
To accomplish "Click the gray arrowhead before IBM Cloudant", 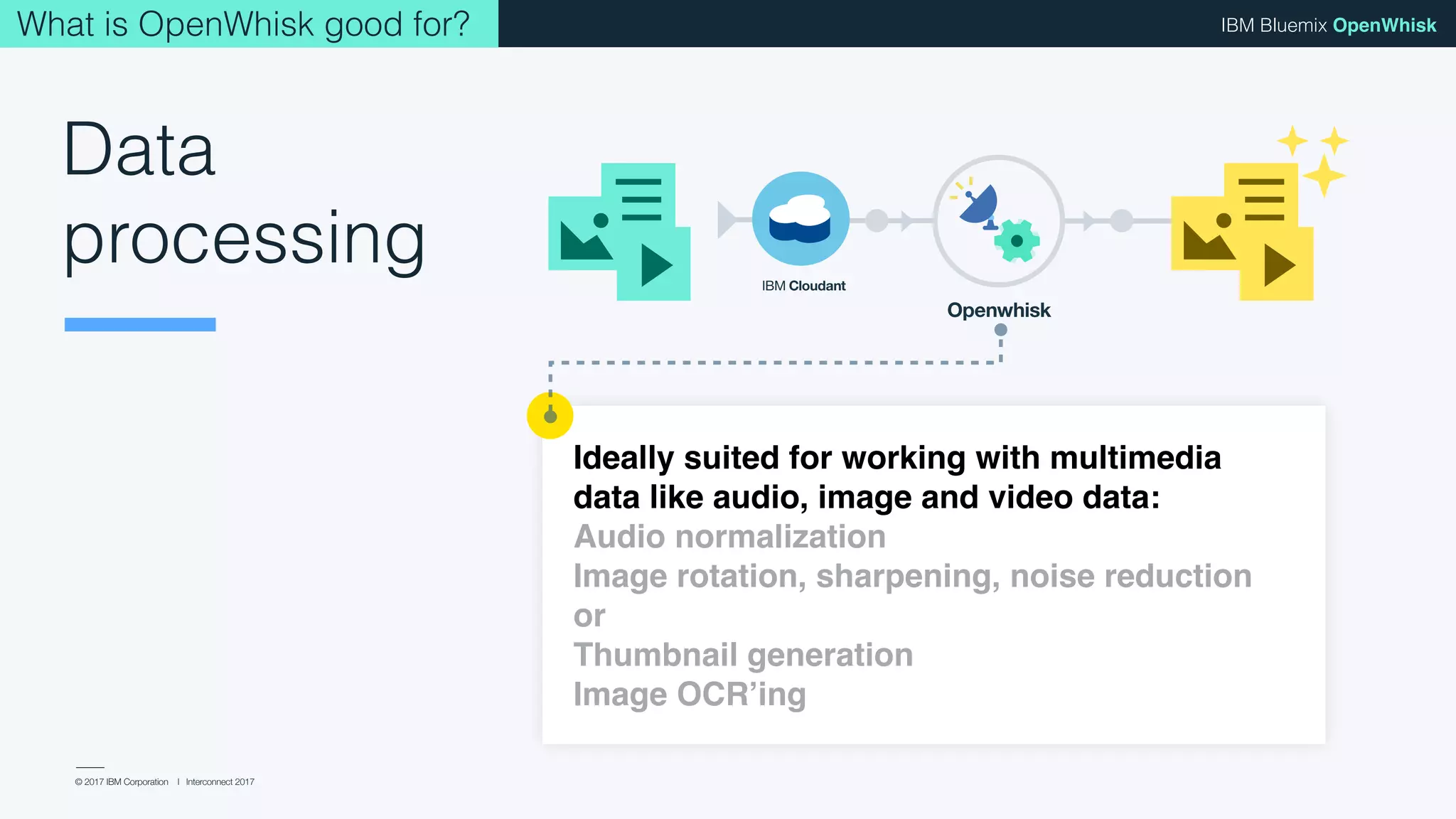I will tap(728, 220).
